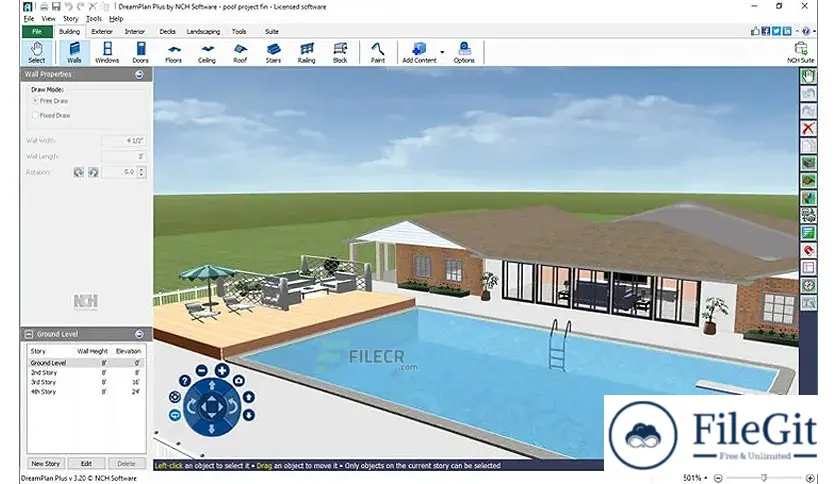This screenshot has width=836, height=484.
Task: Click the camera snapshot navigation button
Action: pyautogui.click(x=239, y=380)
